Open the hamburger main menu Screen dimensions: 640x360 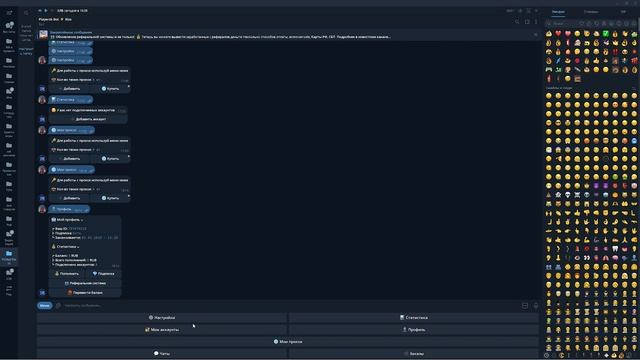[x=9, y=13]
